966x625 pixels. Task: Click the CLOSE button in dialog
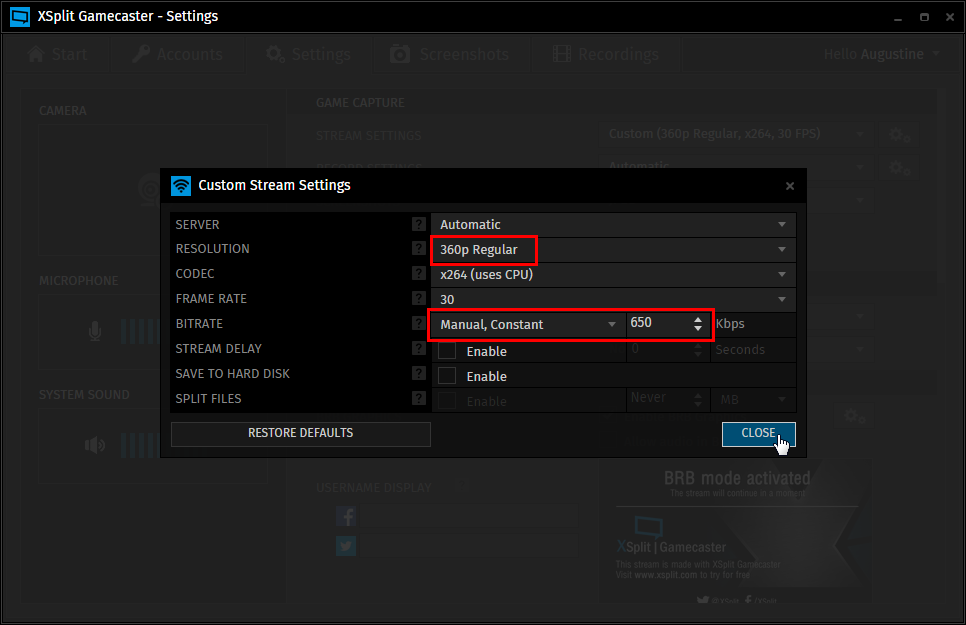tap(758, 433)
